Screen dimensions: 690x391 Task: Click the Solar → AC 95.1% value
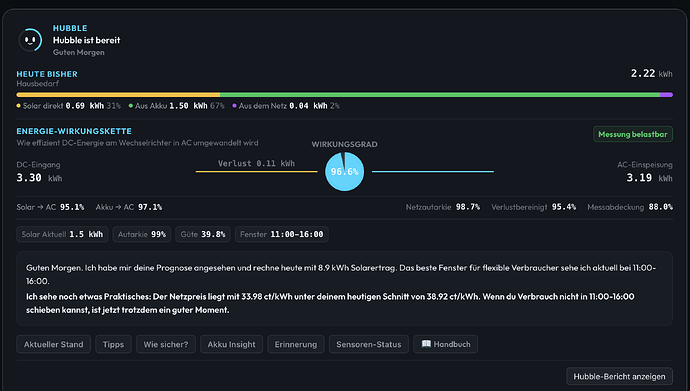pos(50,207)
